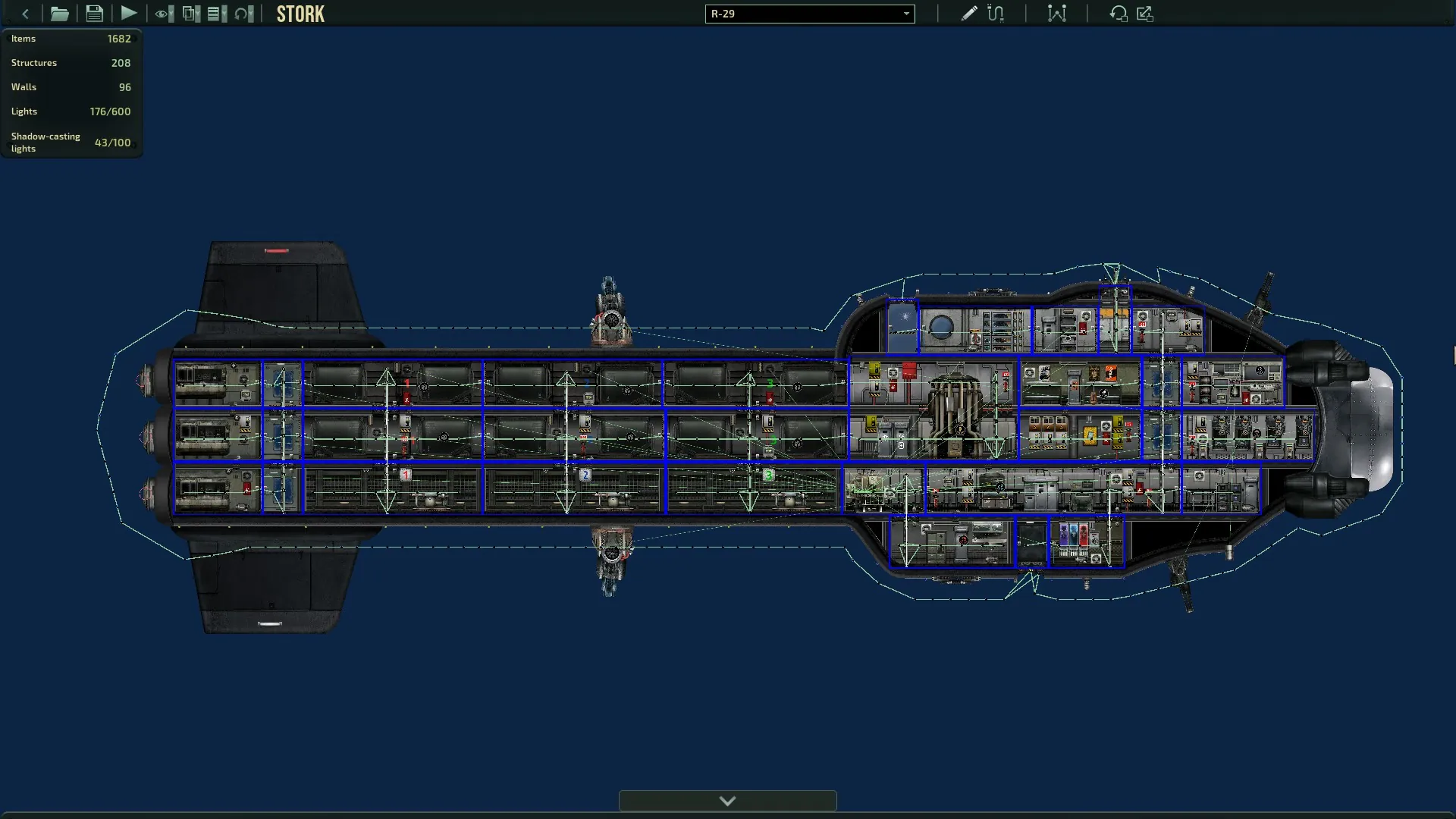
Task: Click the Lights 176/600 stat row
Action: pos(71,111)
